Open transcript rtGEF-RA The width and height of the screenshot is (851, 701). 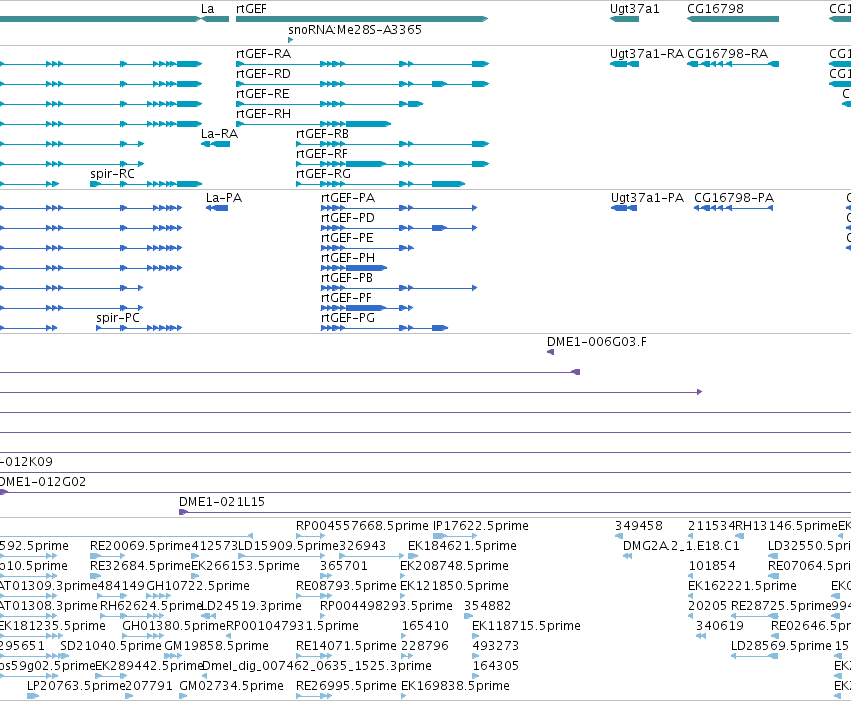pos(264,54)
